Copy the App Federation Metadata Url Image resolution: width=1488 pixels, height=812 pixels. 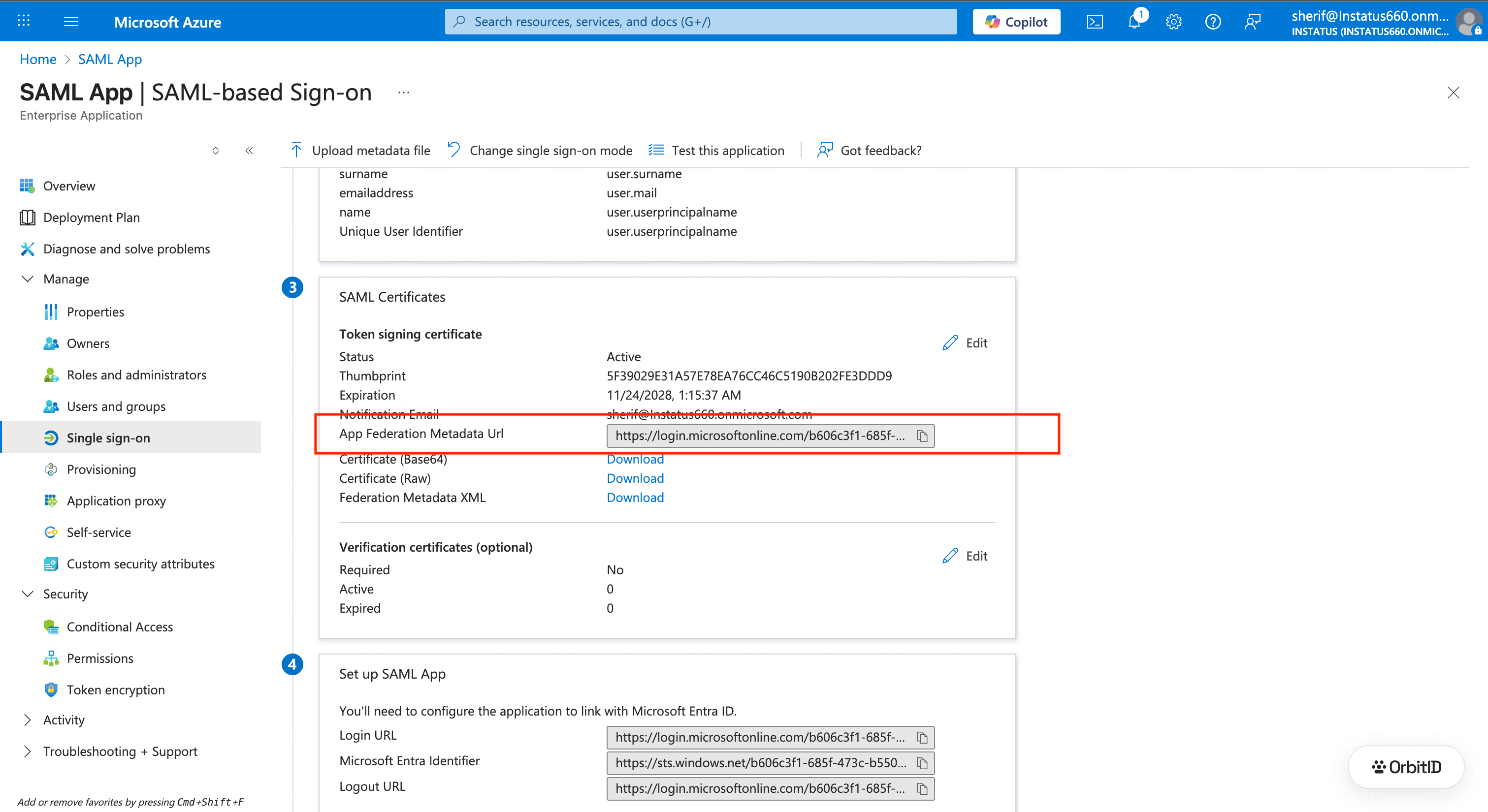coord(922,436)
